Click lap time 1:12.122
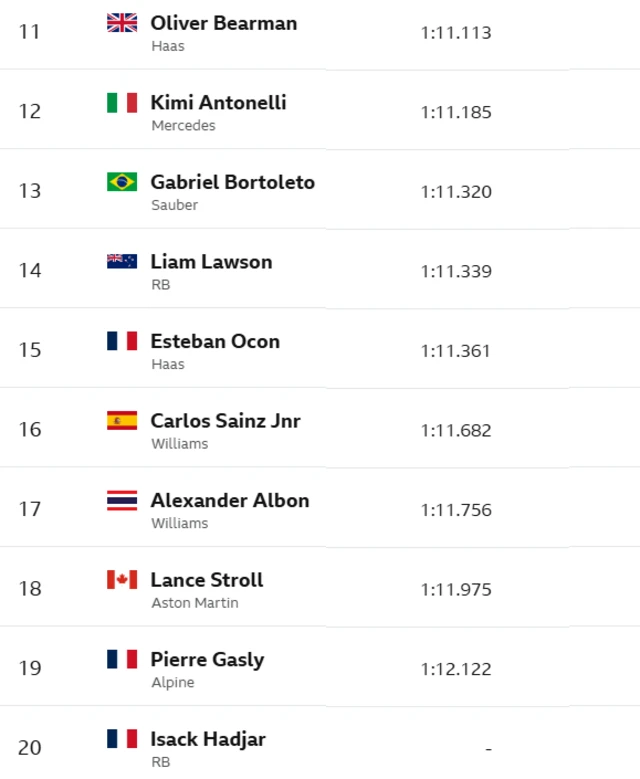640x779 pixels. click(456, 669)
